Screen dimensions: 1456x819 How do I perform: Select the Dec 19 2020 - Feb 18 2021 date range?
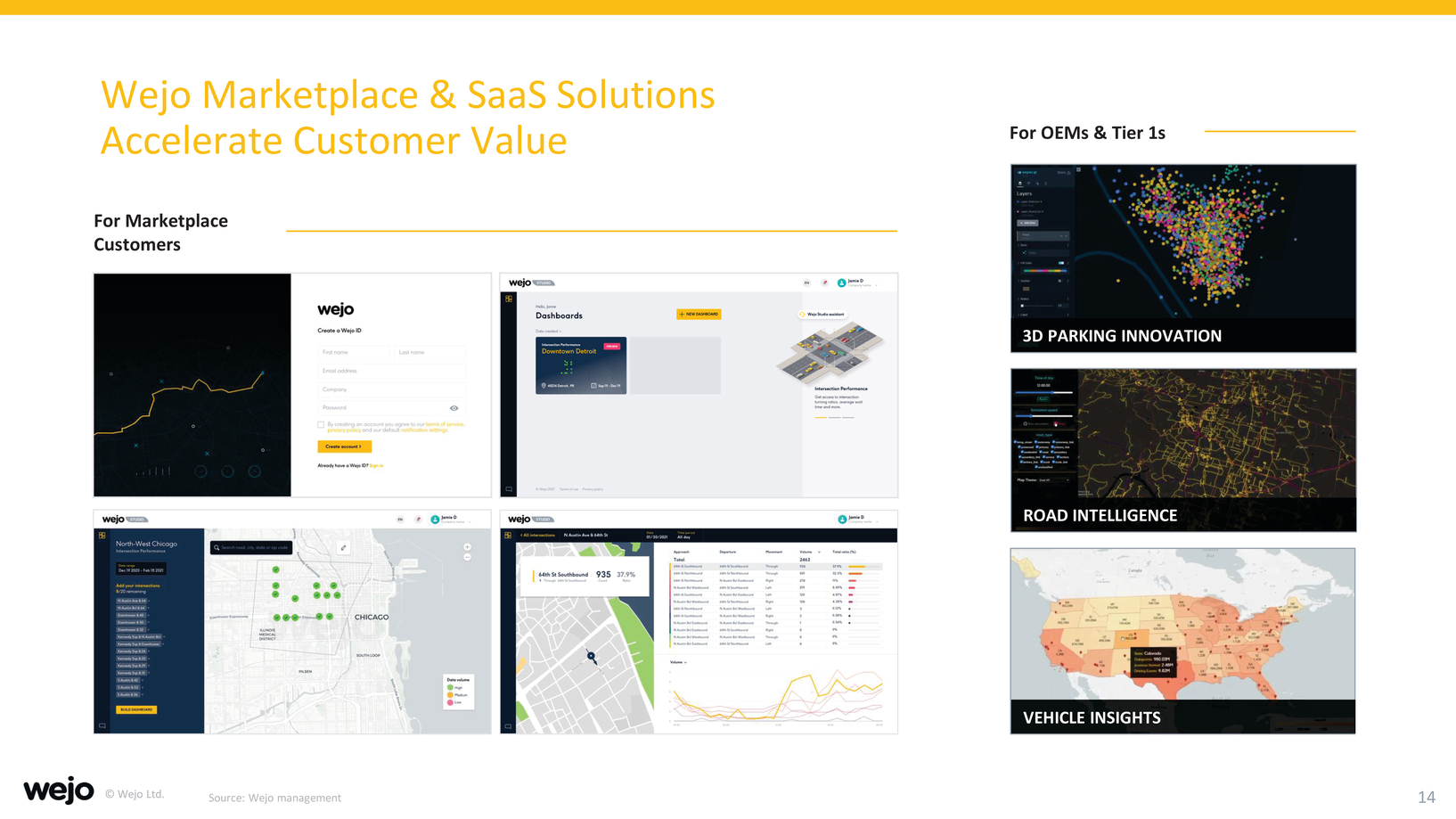pyautogui.click(x=141, y=569)
